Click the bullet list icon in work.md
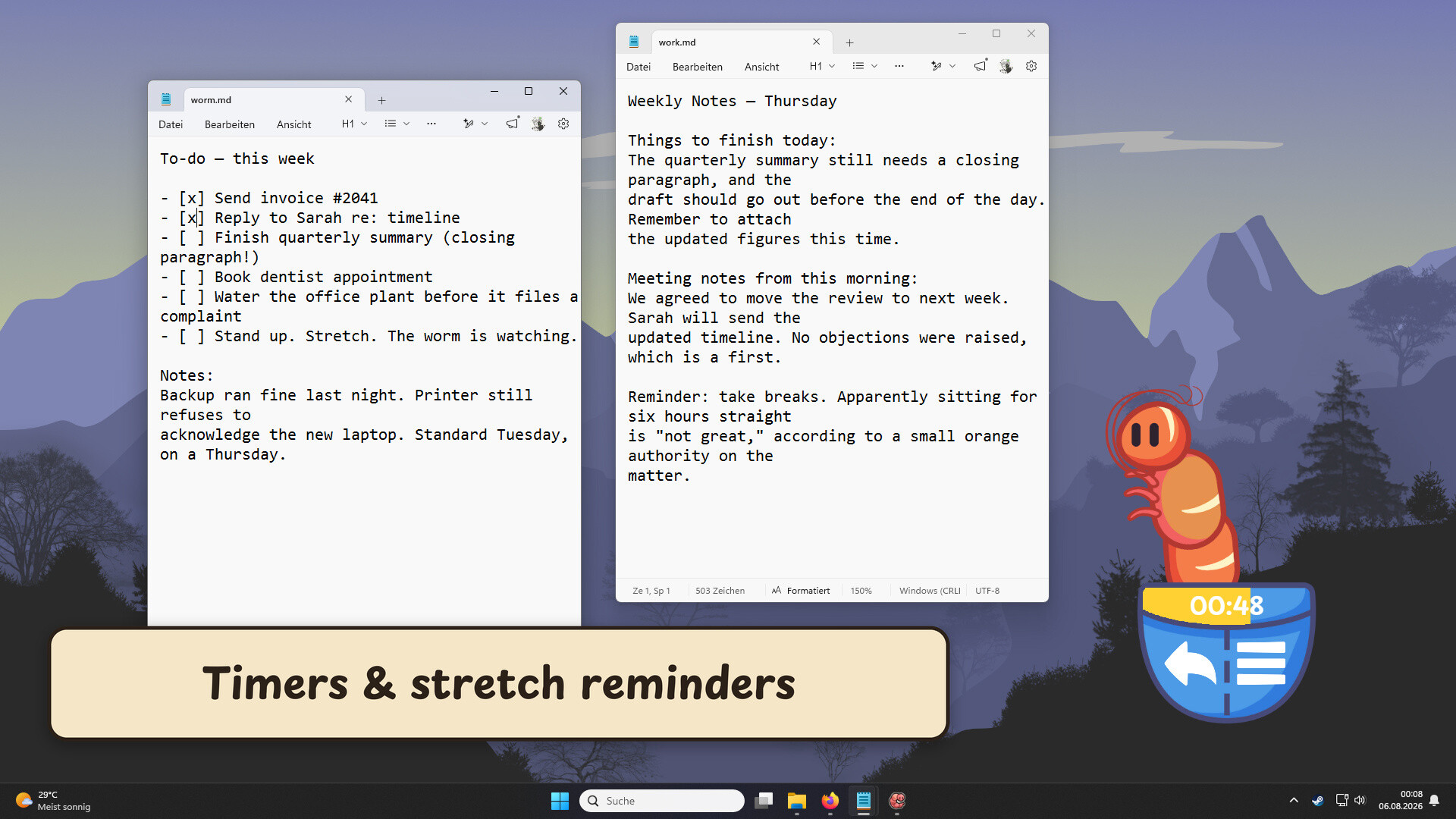1456x819 pixels. 858,66
